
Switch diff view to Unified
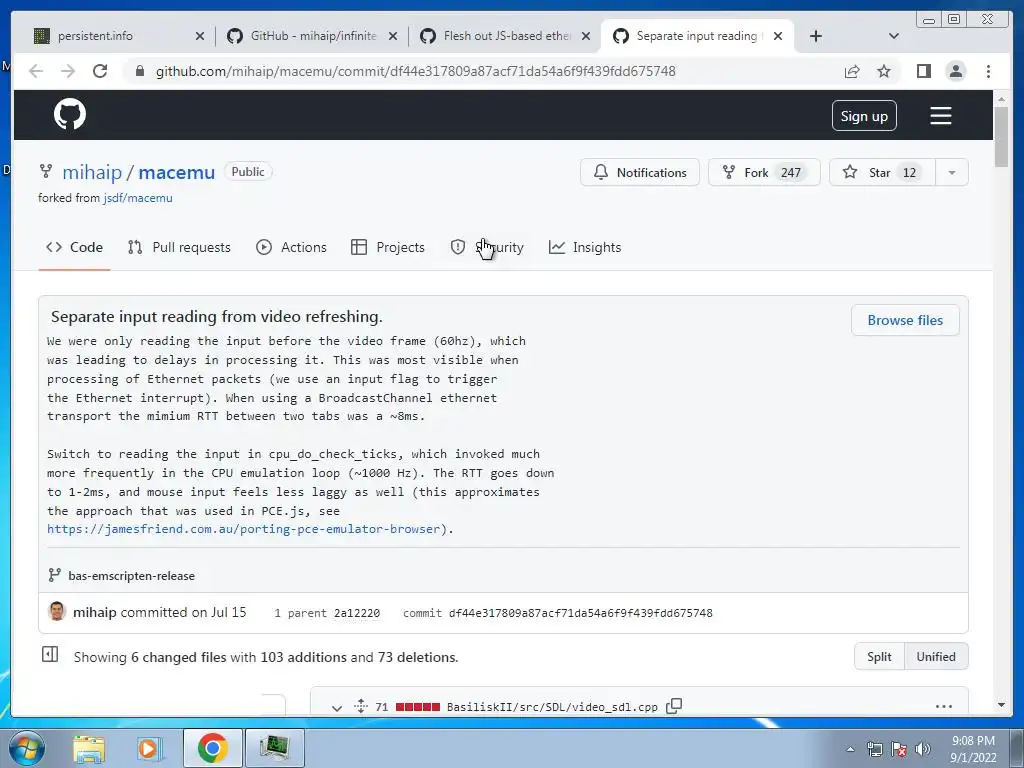[936, 656]
